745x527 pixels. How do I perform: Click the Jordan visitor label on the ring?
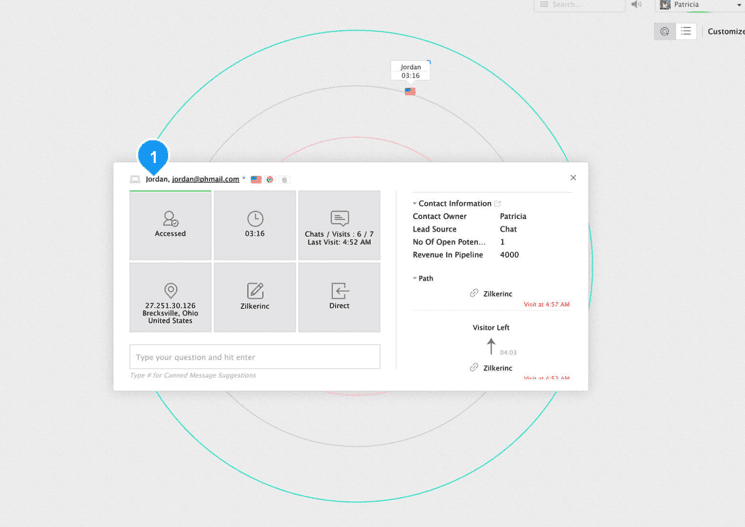pos(410,71)
